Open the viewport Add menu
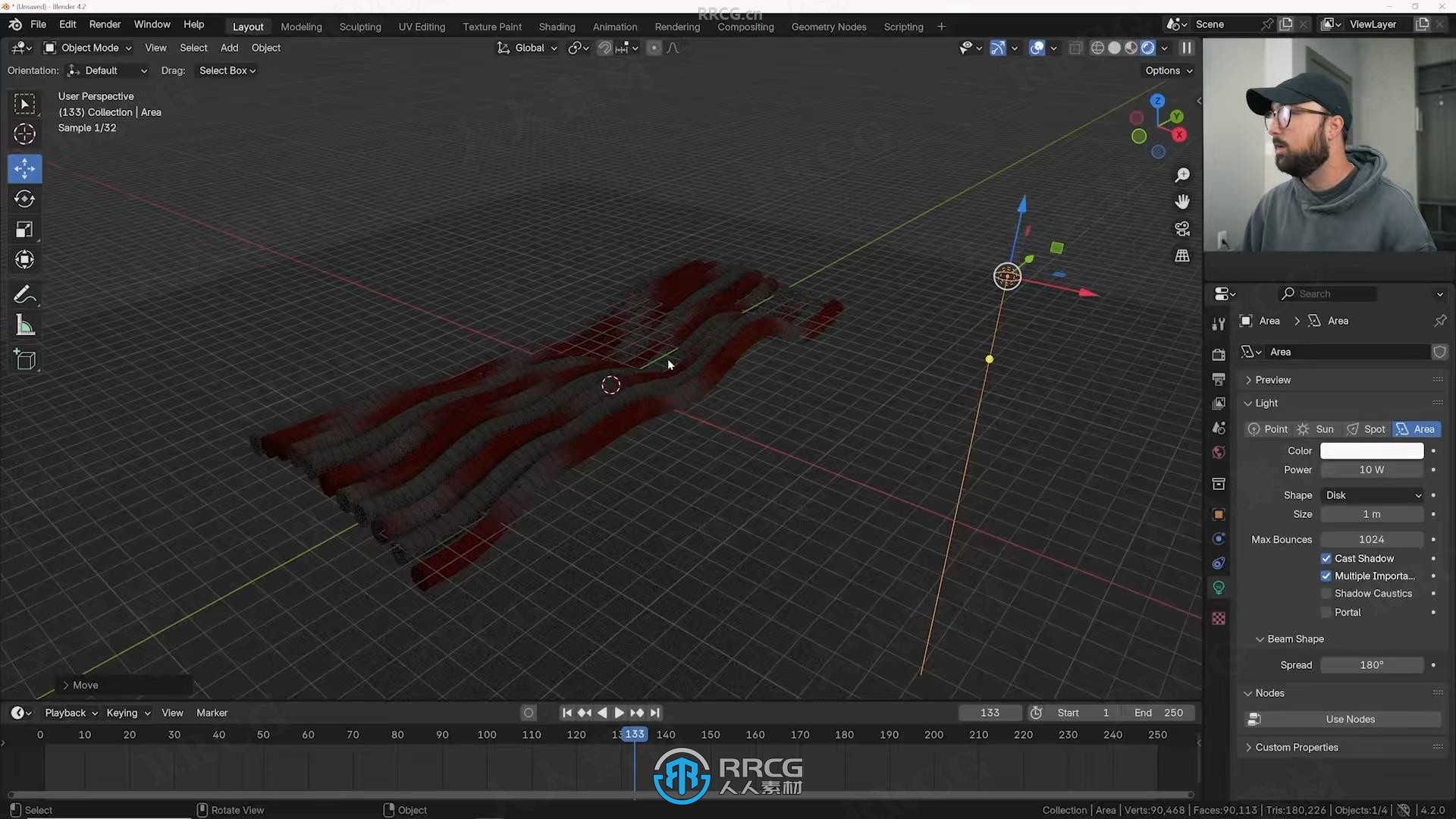Viewport: 1456px width, 819px height. tap(229, 48)
